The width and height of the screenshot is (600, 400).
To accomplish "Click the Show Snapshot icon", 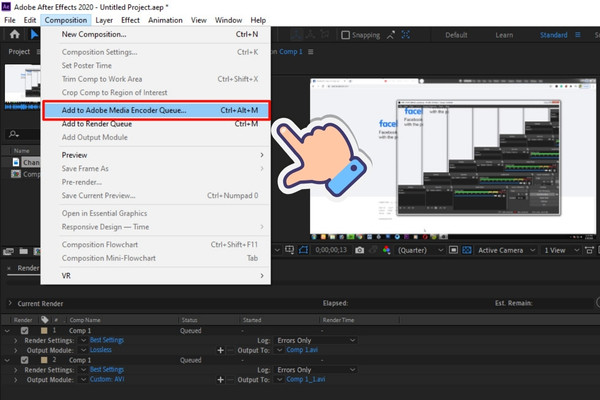I will click(x=373, y=250).
